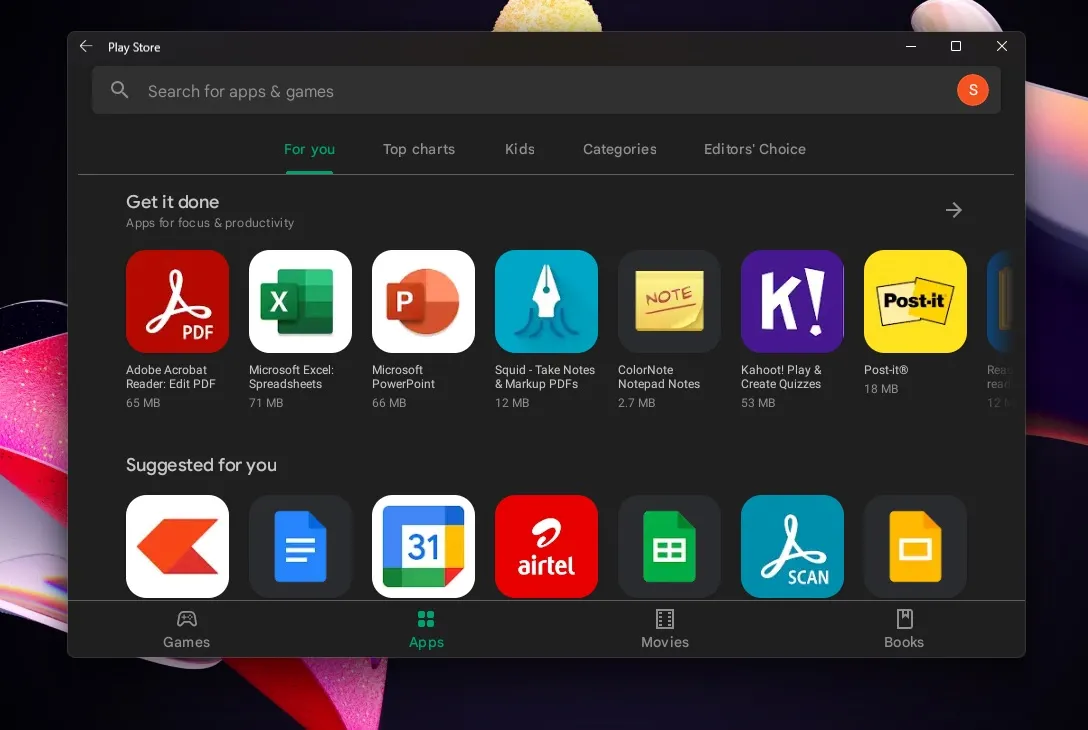Open Adobe Acrobat Reader app icon
This screenshot has width=1088, height=730.
pyautogui.click(x=177, y=301)
